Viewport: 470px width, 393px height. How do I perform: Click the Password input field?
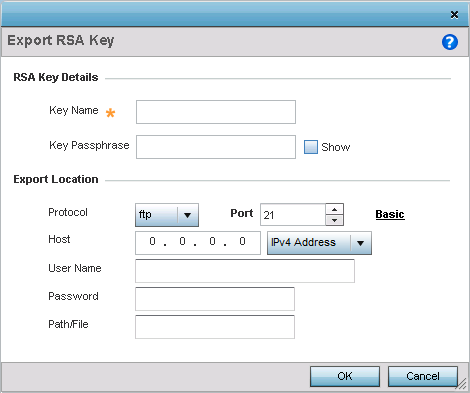[215, 299]
